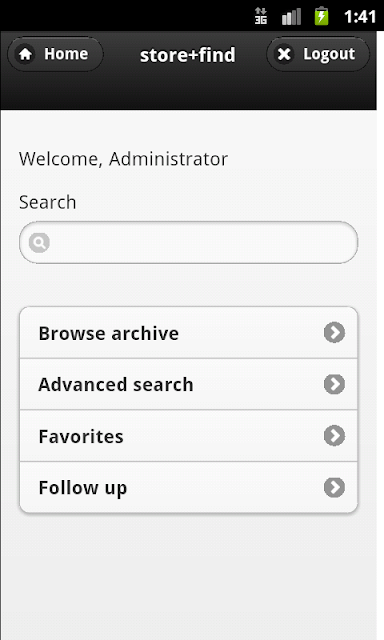Click the magnifying glass search icon
The height and width of the screenshot is (640, 384).
click(39, 243)
